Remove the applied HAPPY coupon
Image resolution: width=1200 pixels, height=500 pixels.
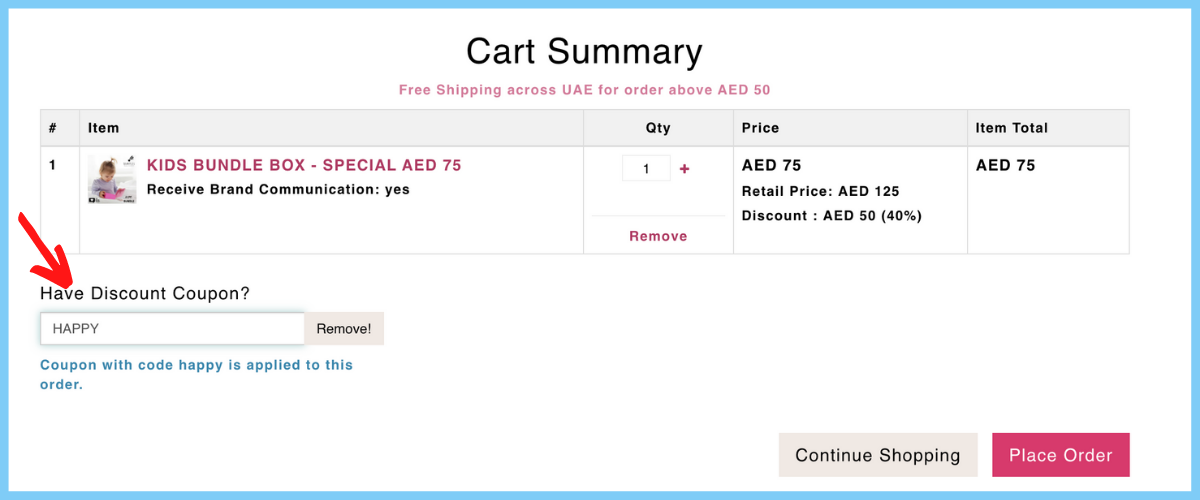point(344,328)
